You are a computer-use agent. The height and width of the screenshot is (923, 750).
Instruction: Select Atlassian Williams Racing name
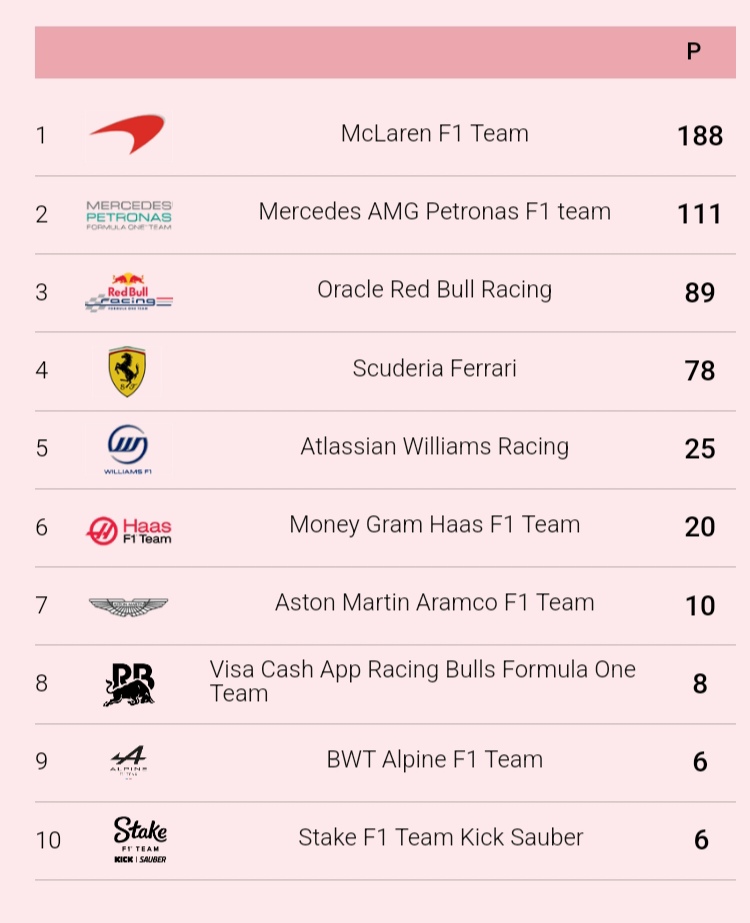click(x=434, y=446)
